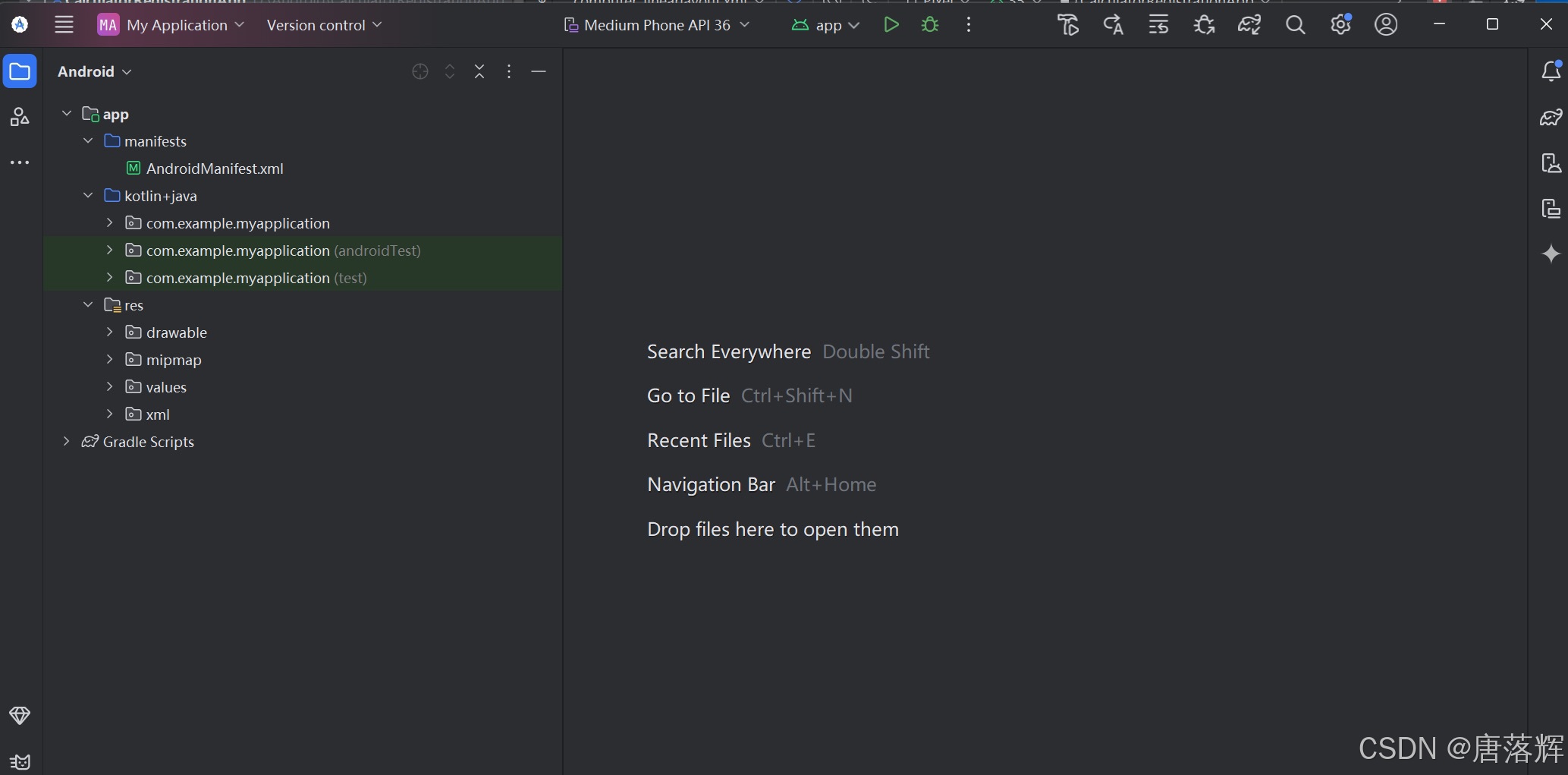Screen dimensions: 1568x775
Task: Open Device Manager from the right sidebar
Action: click(x=1551, y=163)
